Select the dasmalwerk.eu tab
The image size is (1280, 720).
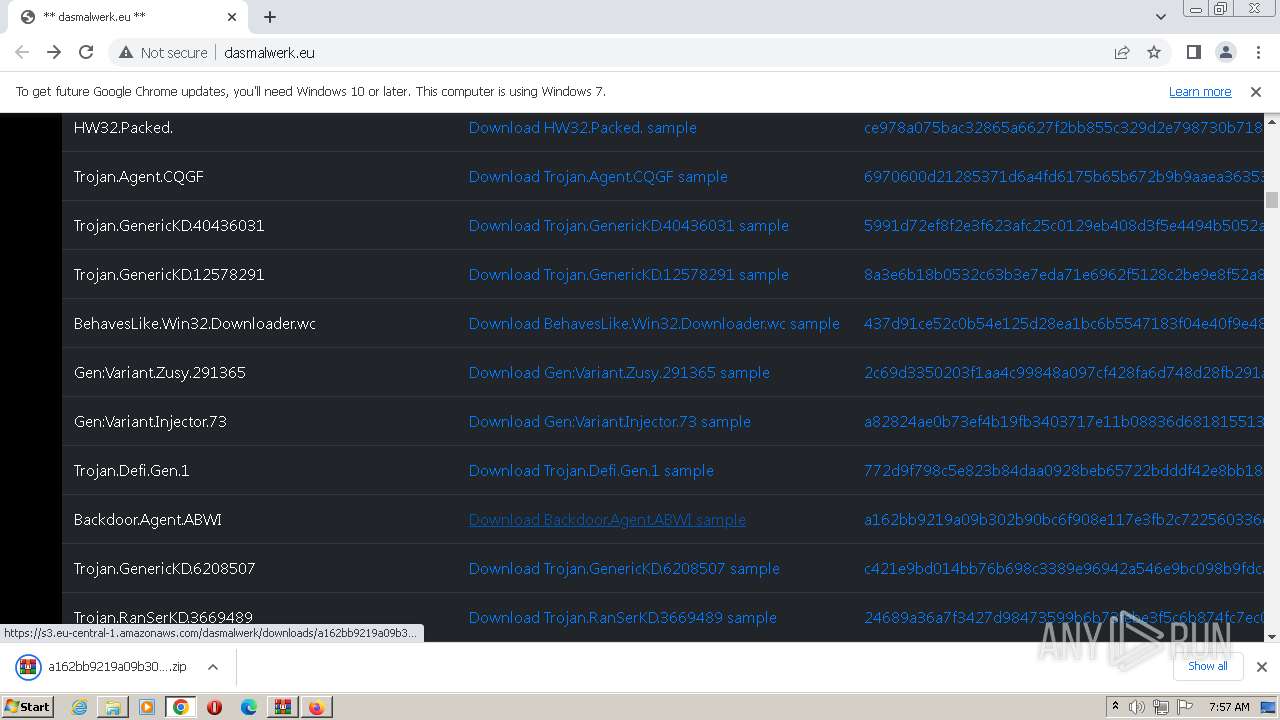(127, 17)
